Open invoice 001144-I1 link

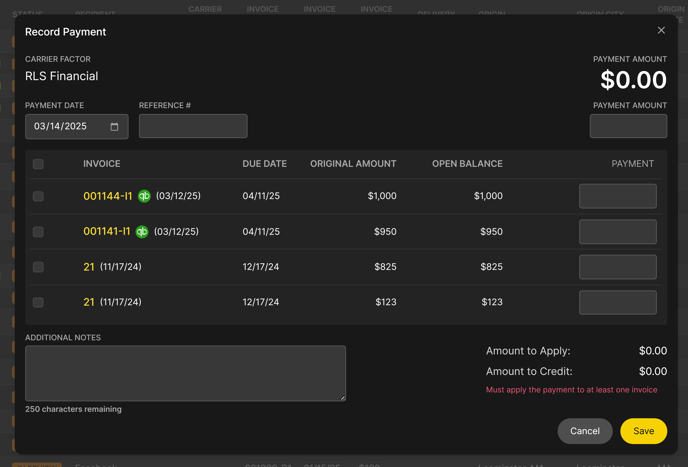[107, 196]
